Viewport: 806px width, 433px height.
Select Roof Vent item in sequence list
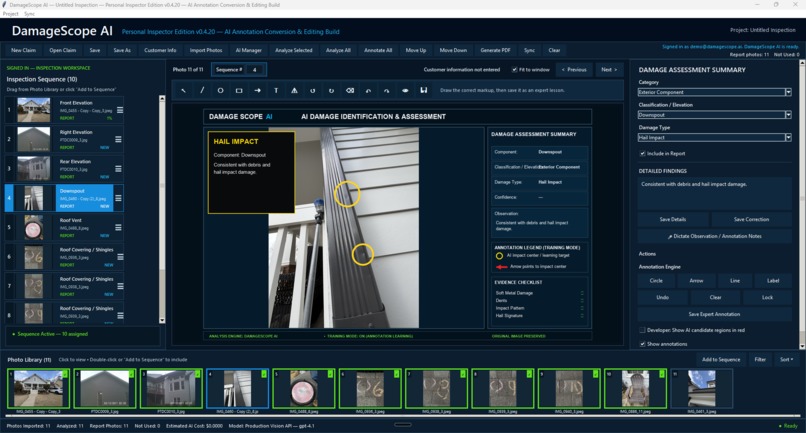pyautogui.click(x=64, y=227)
